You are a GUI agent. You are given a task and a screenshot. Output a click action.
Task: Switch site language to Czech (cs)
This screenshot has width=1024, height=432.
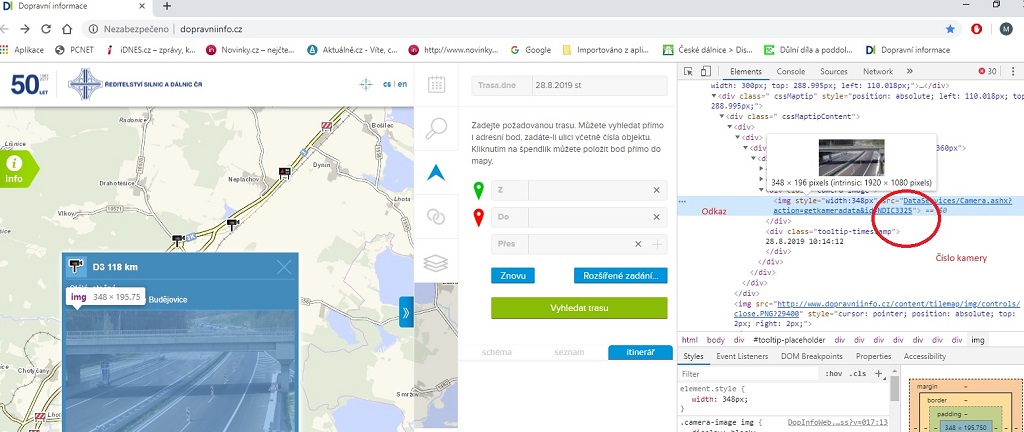[387, 84]
